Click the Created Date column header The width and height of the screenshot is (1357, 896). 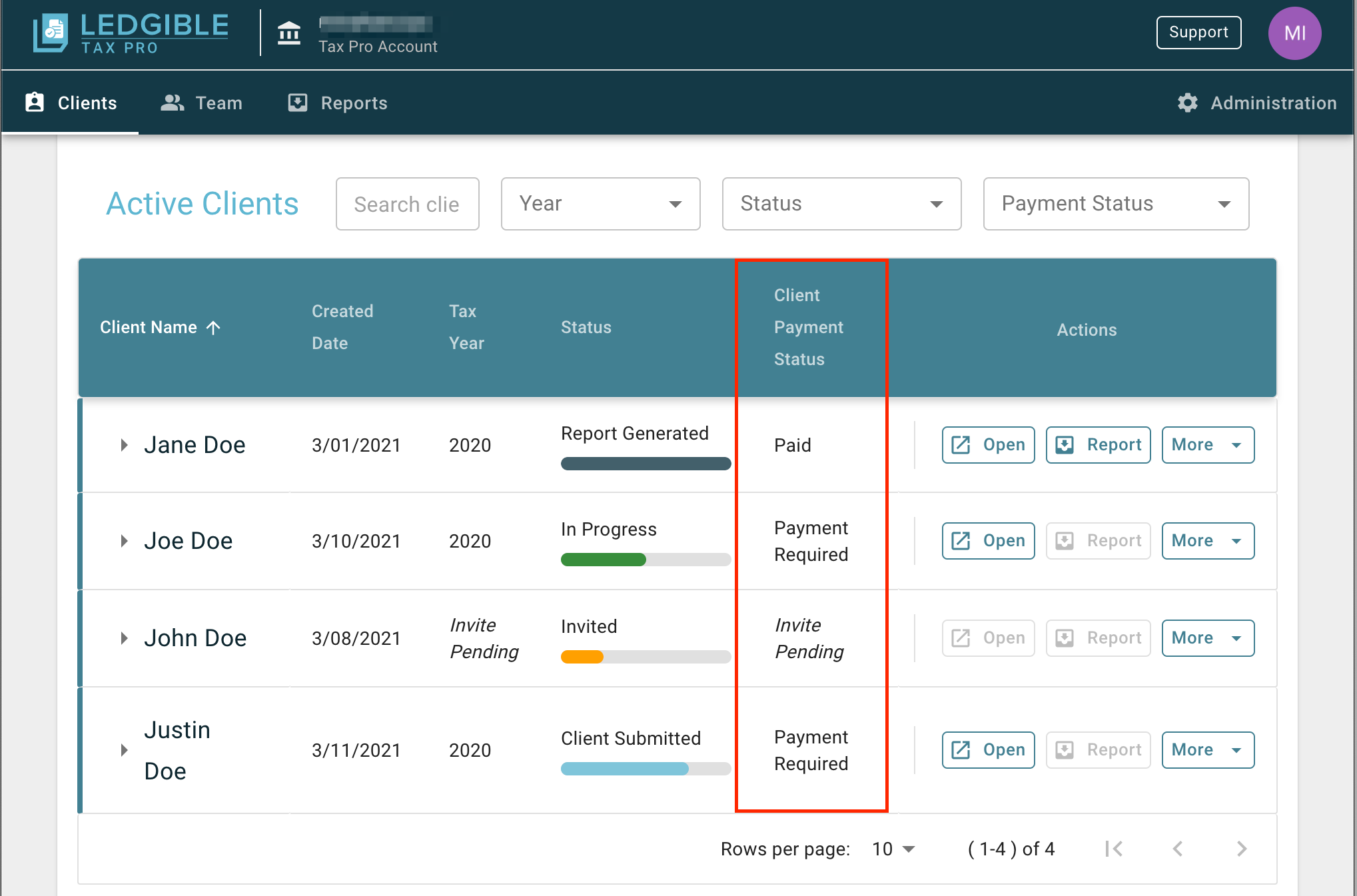pyautogui.click(x=342, y=327)
